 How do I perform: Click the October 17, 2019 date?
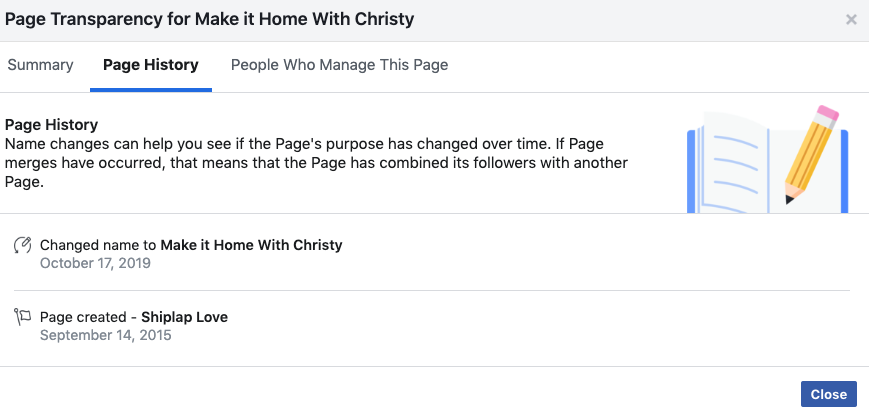[x=95, y=263]
